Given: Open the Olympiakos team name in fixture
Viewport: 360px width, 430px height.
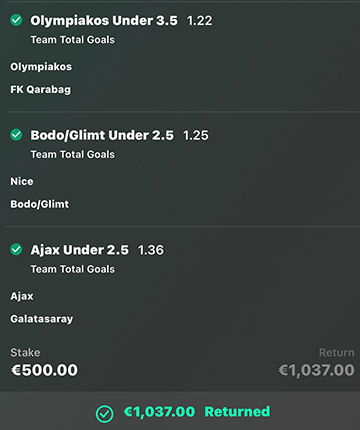Looking at the screenshot, I should tap(41, 67).
